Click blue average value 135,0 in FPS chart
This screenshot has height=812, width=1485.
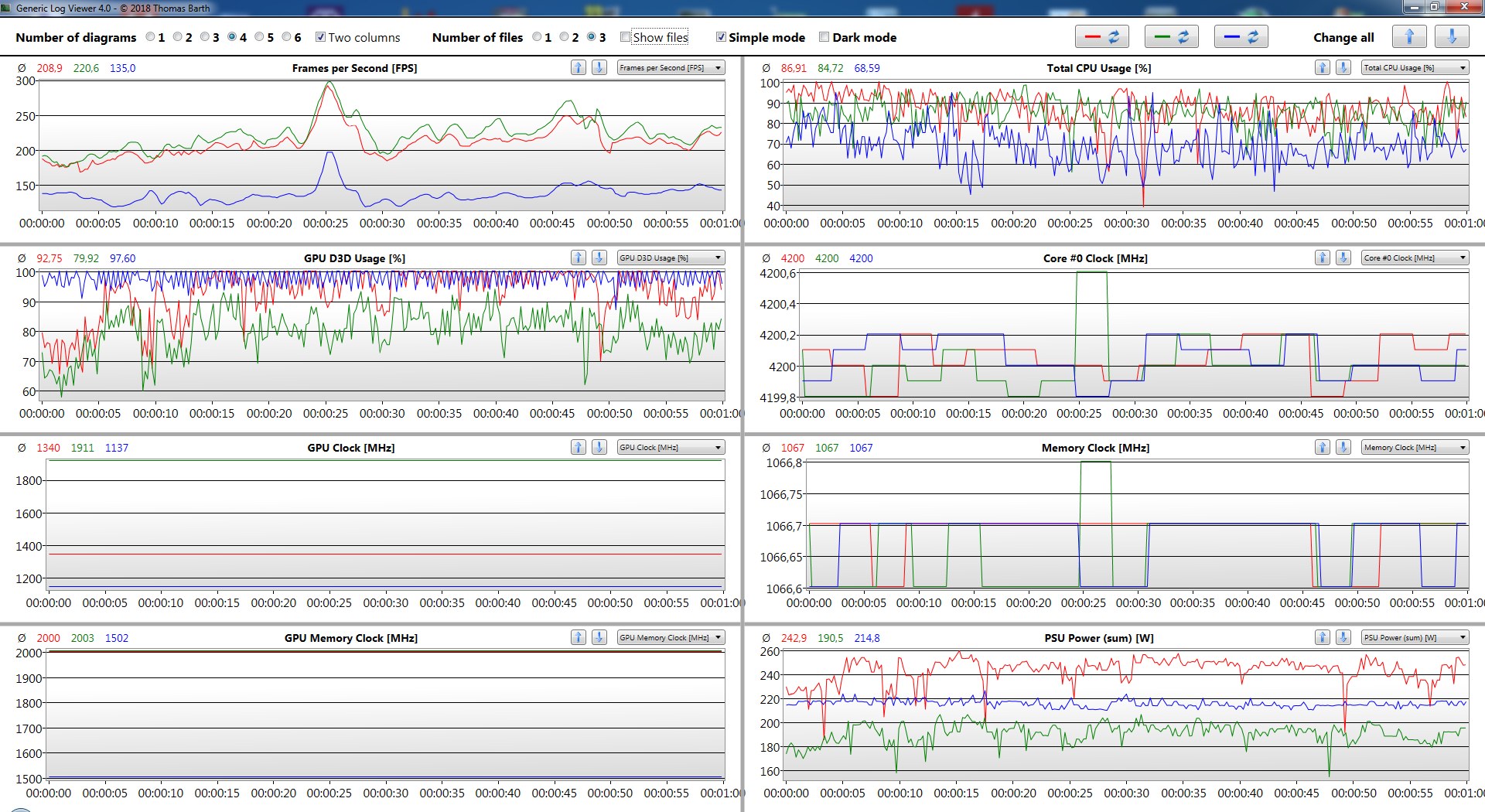(122, 68)
